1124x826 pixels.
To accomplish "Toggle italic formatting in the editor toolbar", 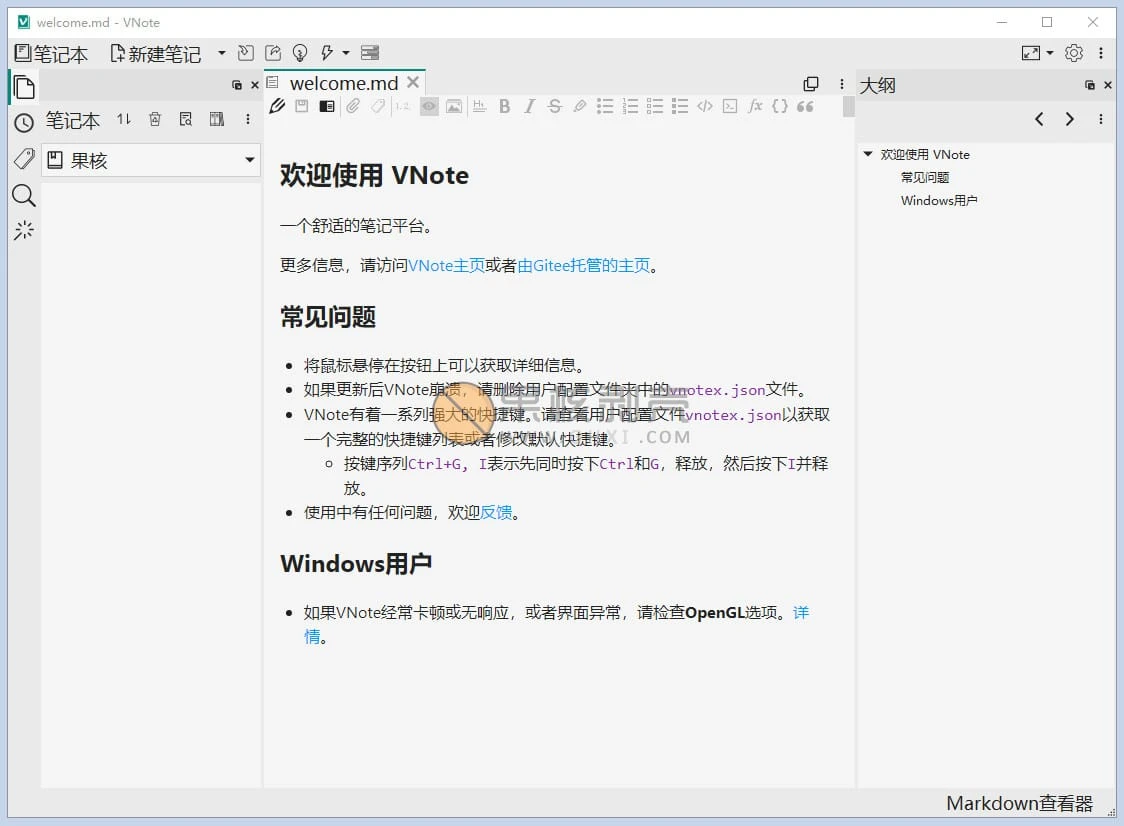I will [529, 106].
